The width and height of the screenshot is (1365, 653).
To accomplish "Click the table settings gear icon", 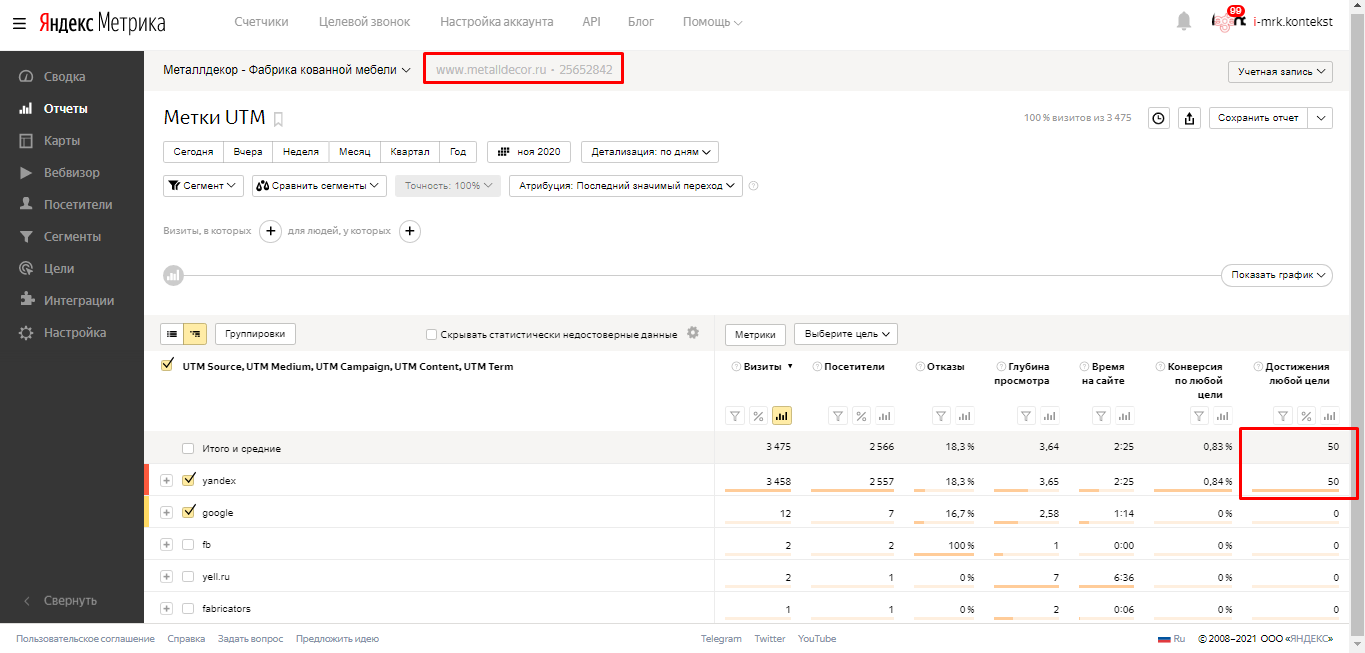I will [x=693, y=334].
